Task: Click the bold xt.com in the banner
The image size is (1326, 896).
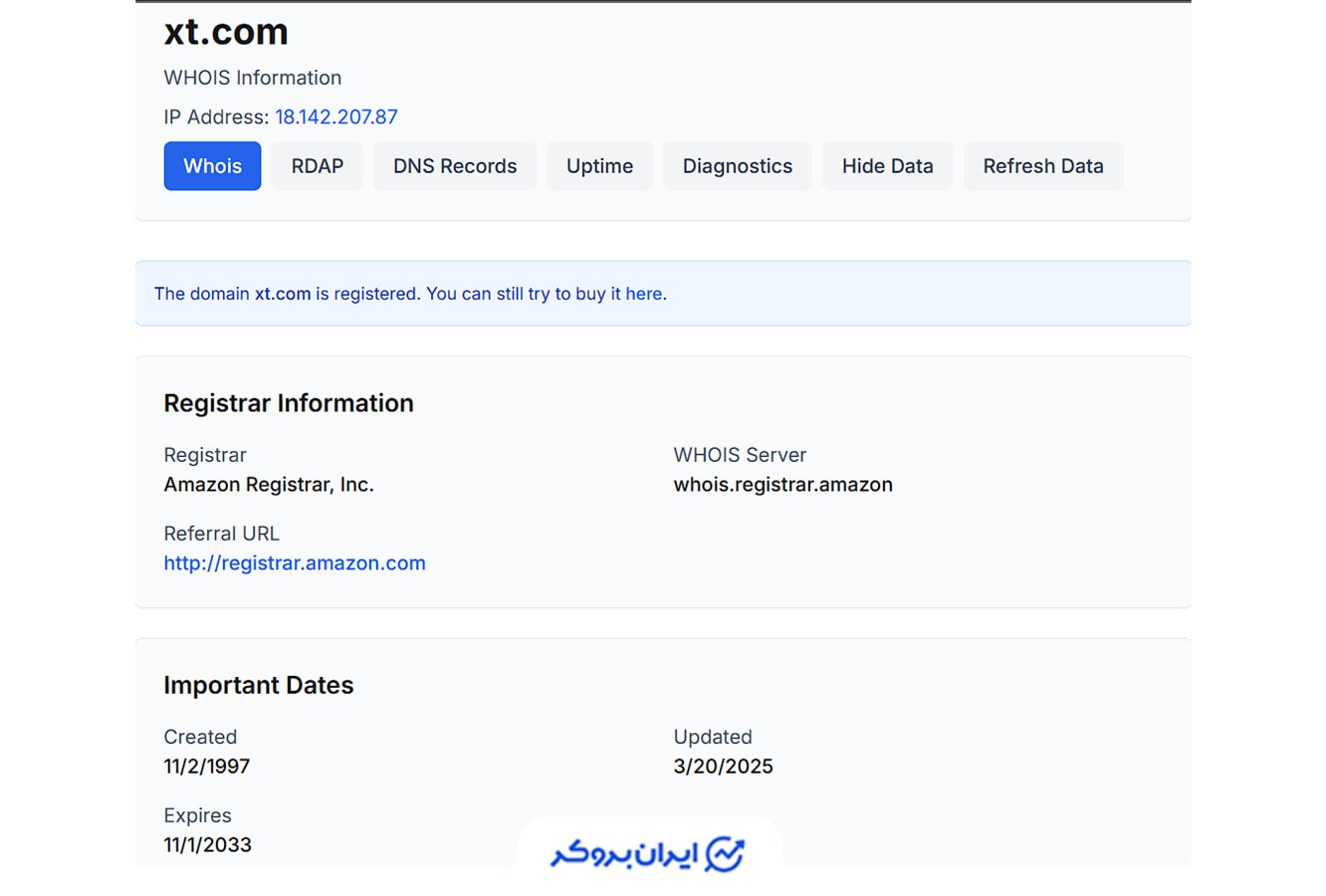Action: pos(282,294)
